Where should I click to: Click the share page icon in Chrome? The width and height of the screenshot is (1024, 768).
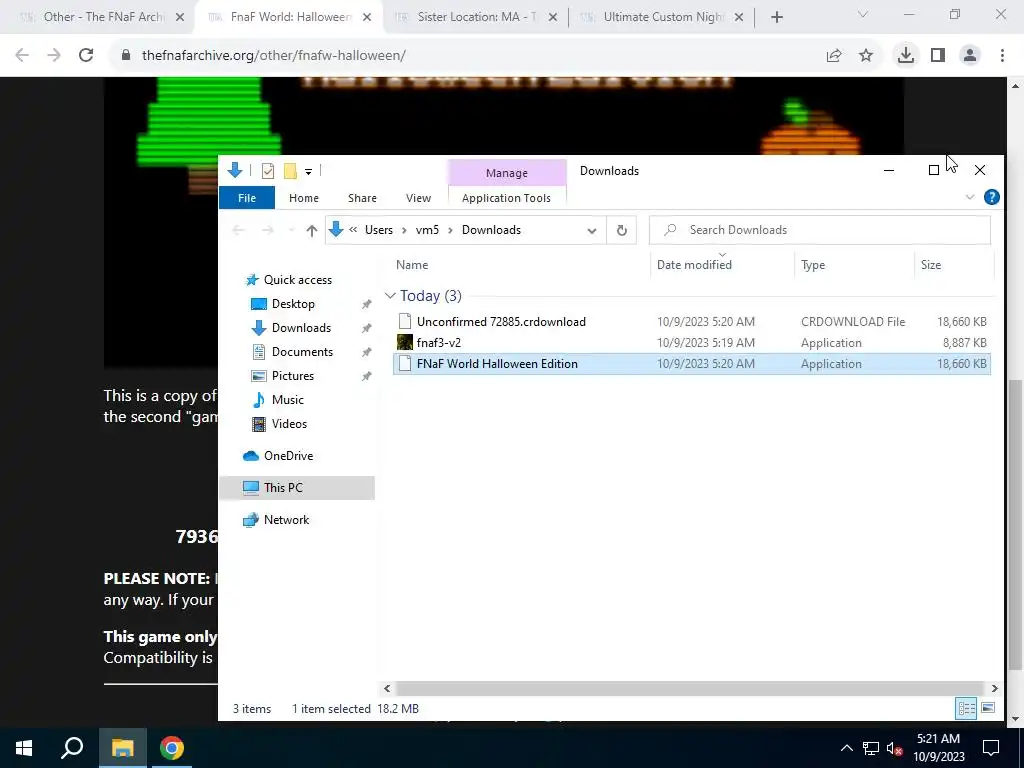834,56
